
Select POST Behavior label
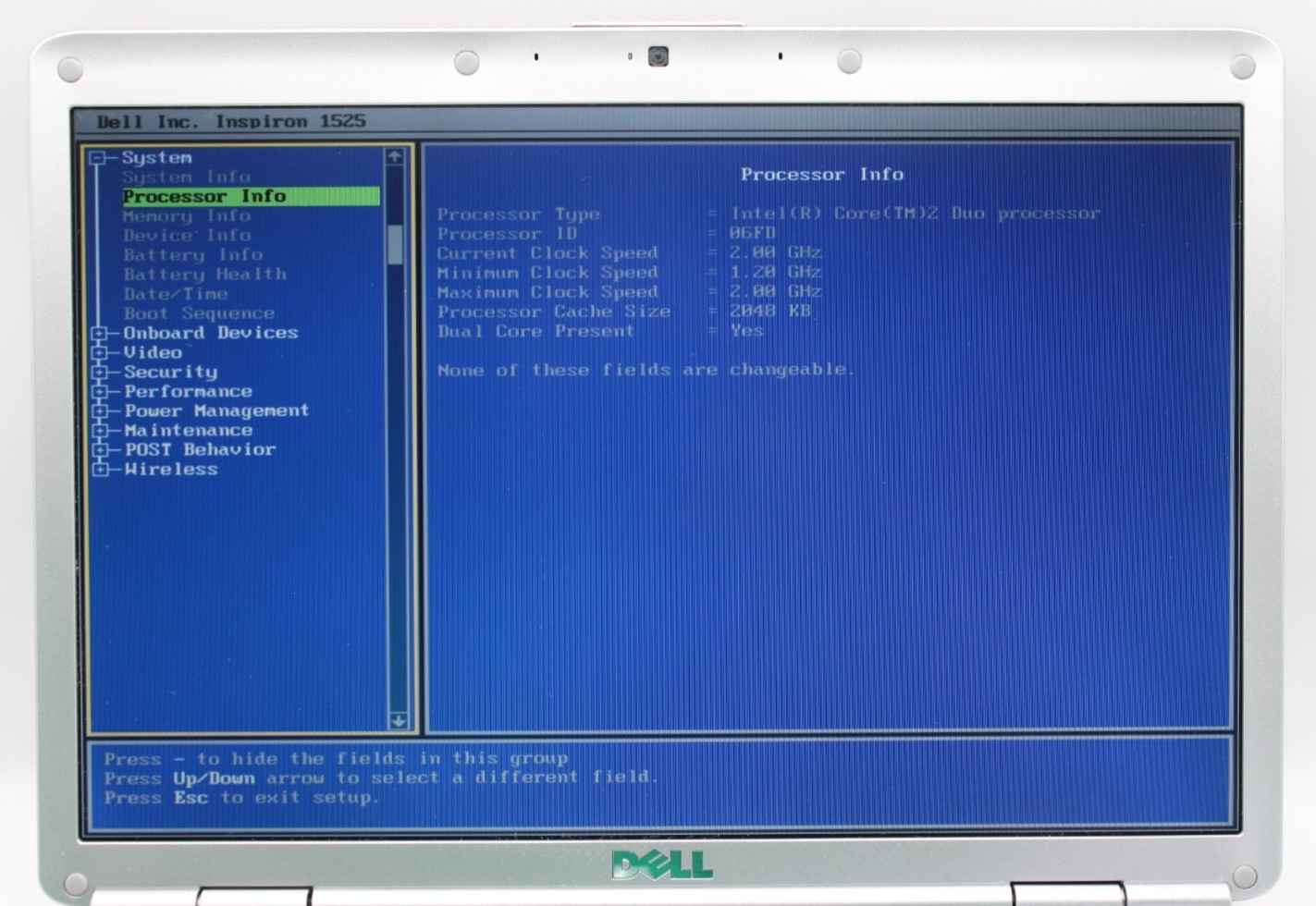pyautogui.click(x=200, y=449)
